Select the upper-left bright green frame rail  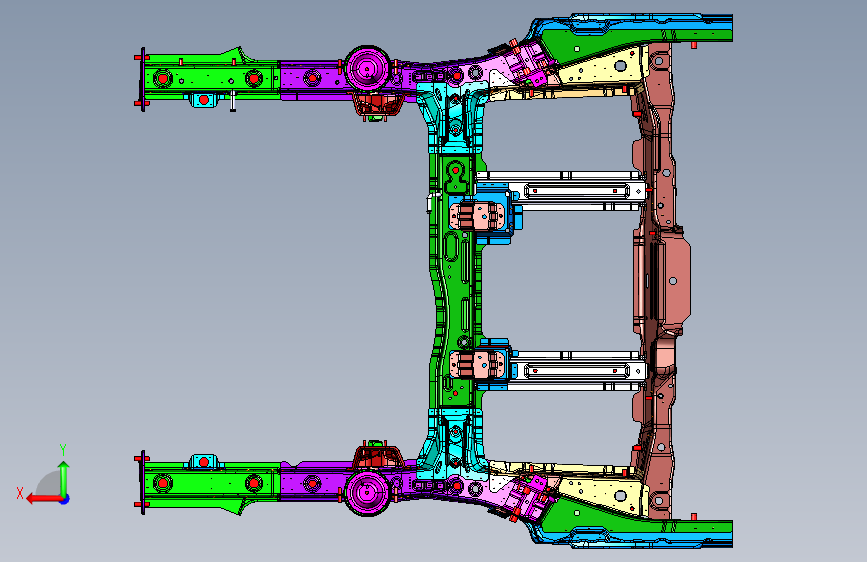[210, 77]
